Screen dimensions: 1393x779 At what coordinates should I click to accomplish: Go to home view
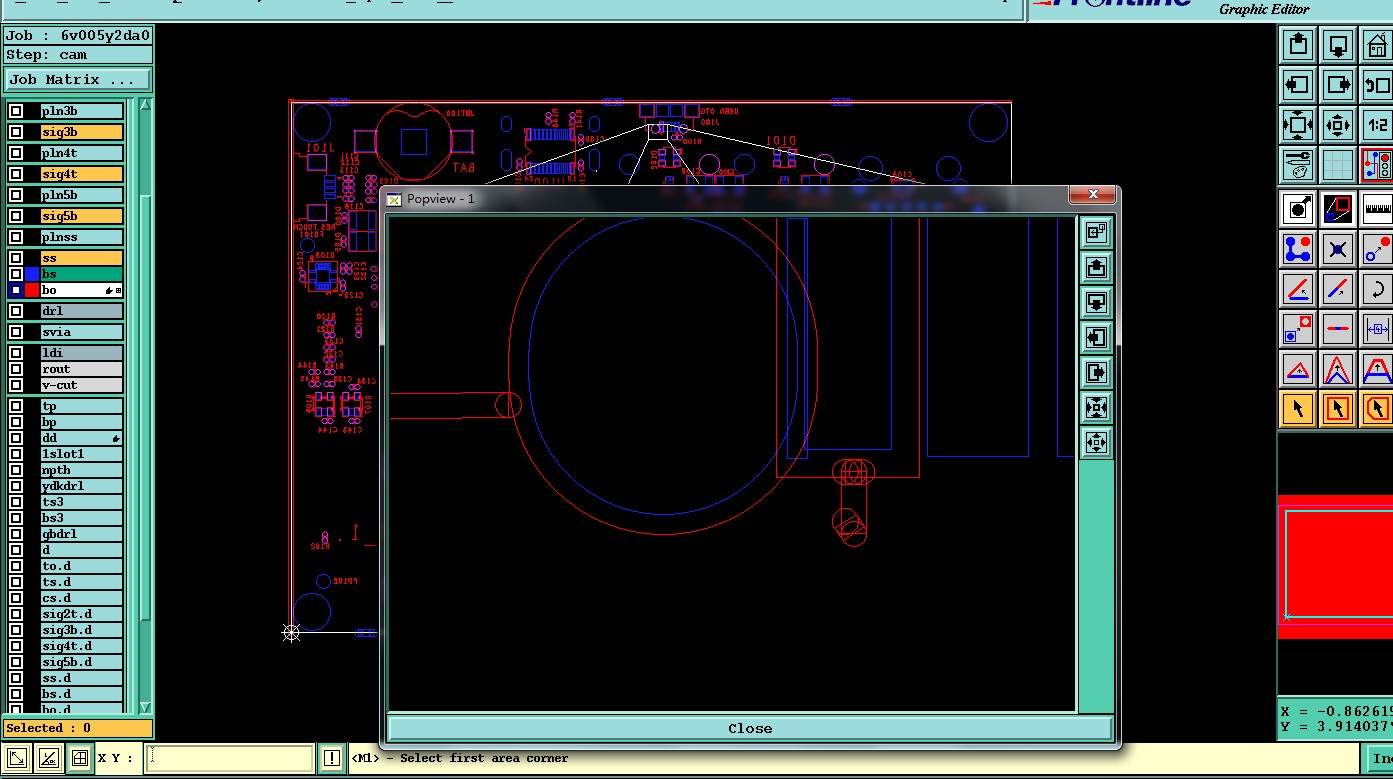click(1377, 45)
